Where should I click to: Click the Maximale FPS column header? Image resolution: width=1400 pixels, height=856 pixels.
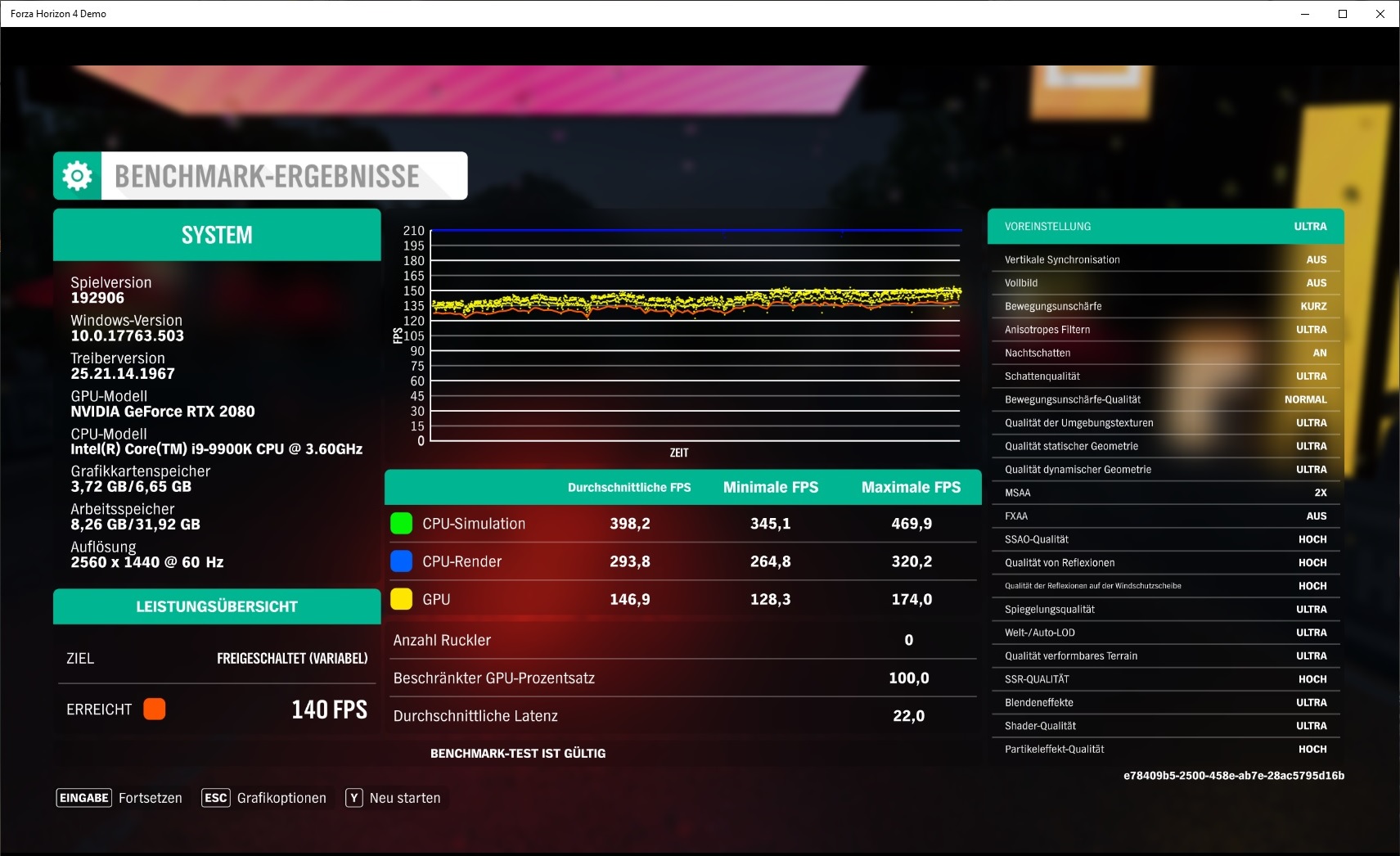(x=912, y=488)
